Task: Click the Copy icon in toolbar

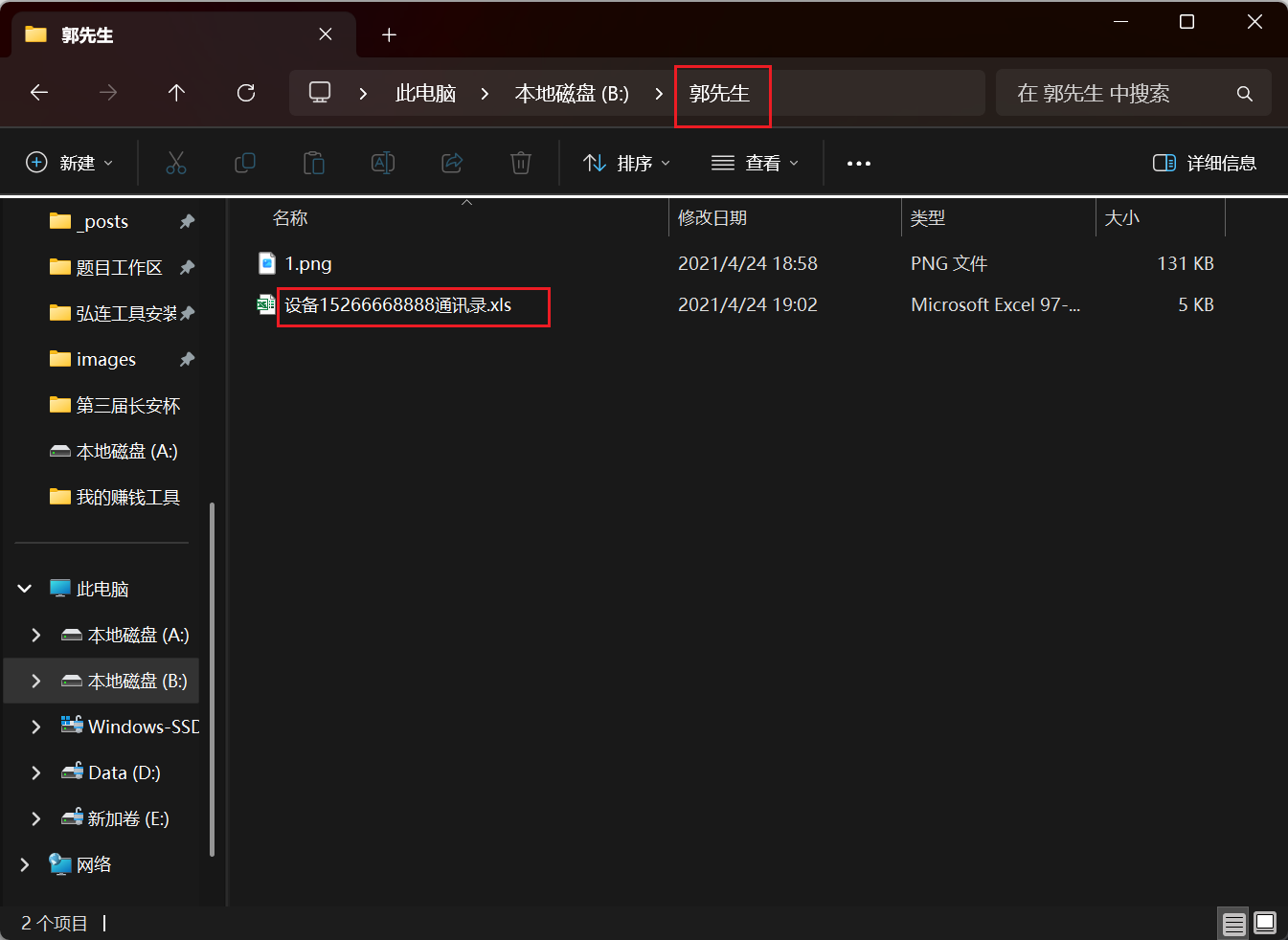Action: 245,163
